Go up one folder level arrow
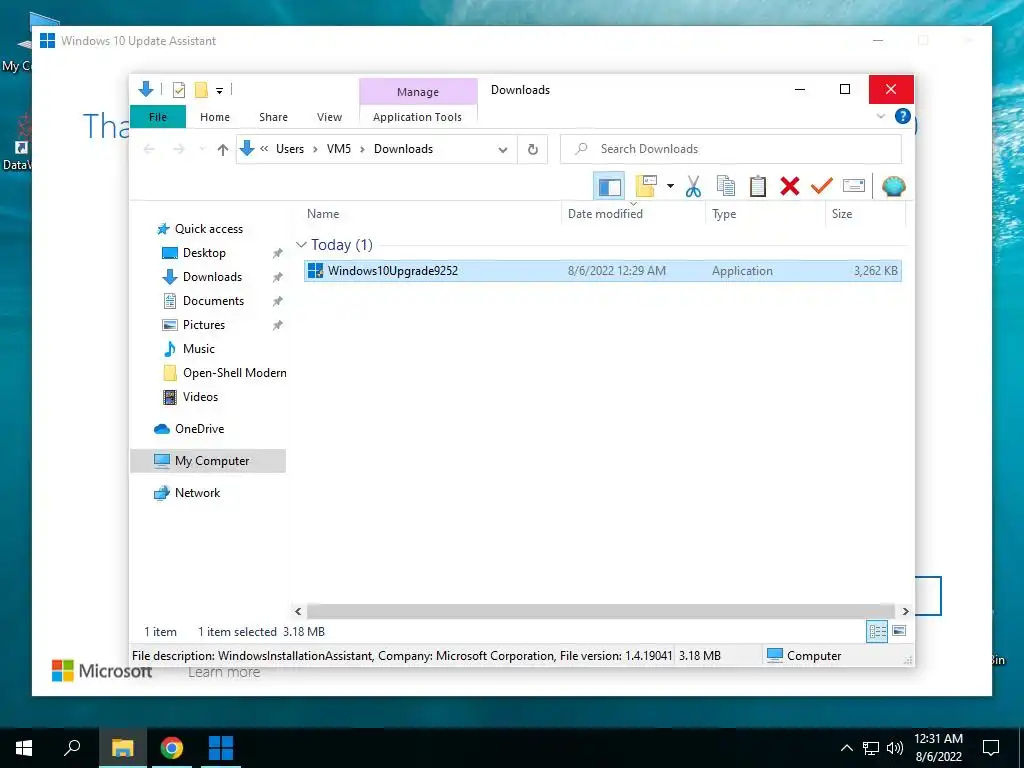 tap(223, 150)
